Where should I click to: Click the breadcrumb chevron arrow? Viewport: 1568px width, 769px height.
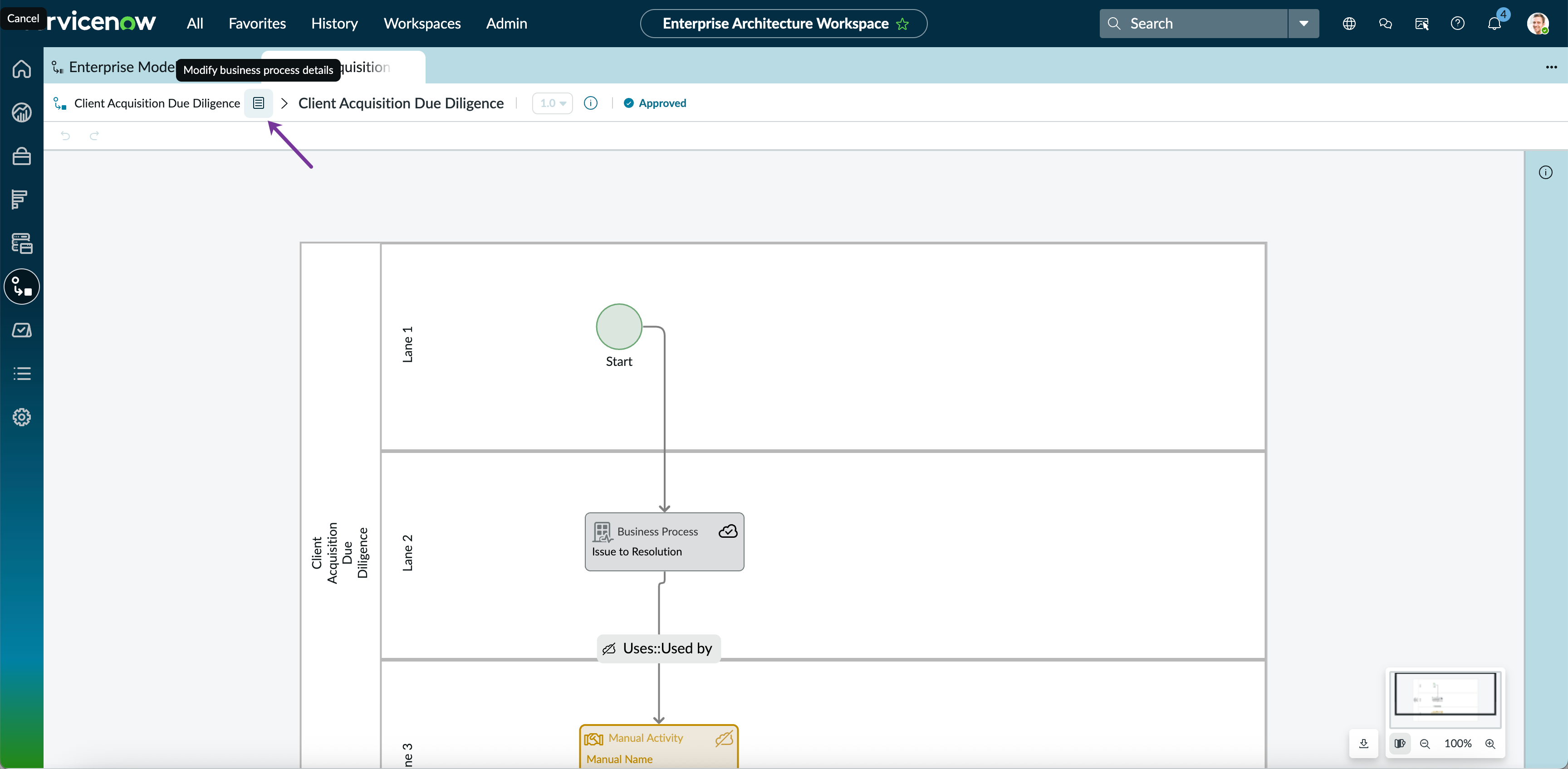coord(284,103)
